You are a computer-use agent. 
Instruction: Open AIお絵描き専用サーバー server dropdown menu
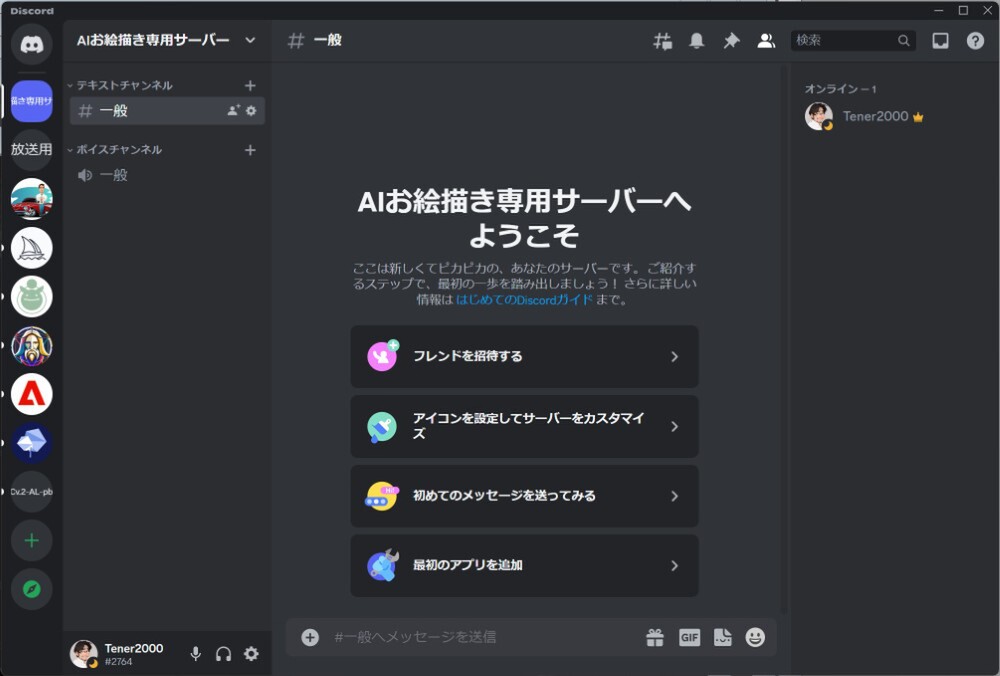tap(167, 40)
